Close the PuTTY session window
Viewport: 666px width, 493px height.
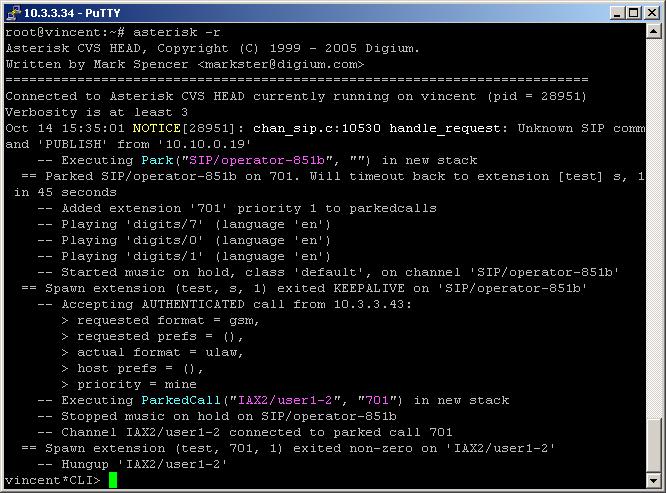click(x=650, y=13)
